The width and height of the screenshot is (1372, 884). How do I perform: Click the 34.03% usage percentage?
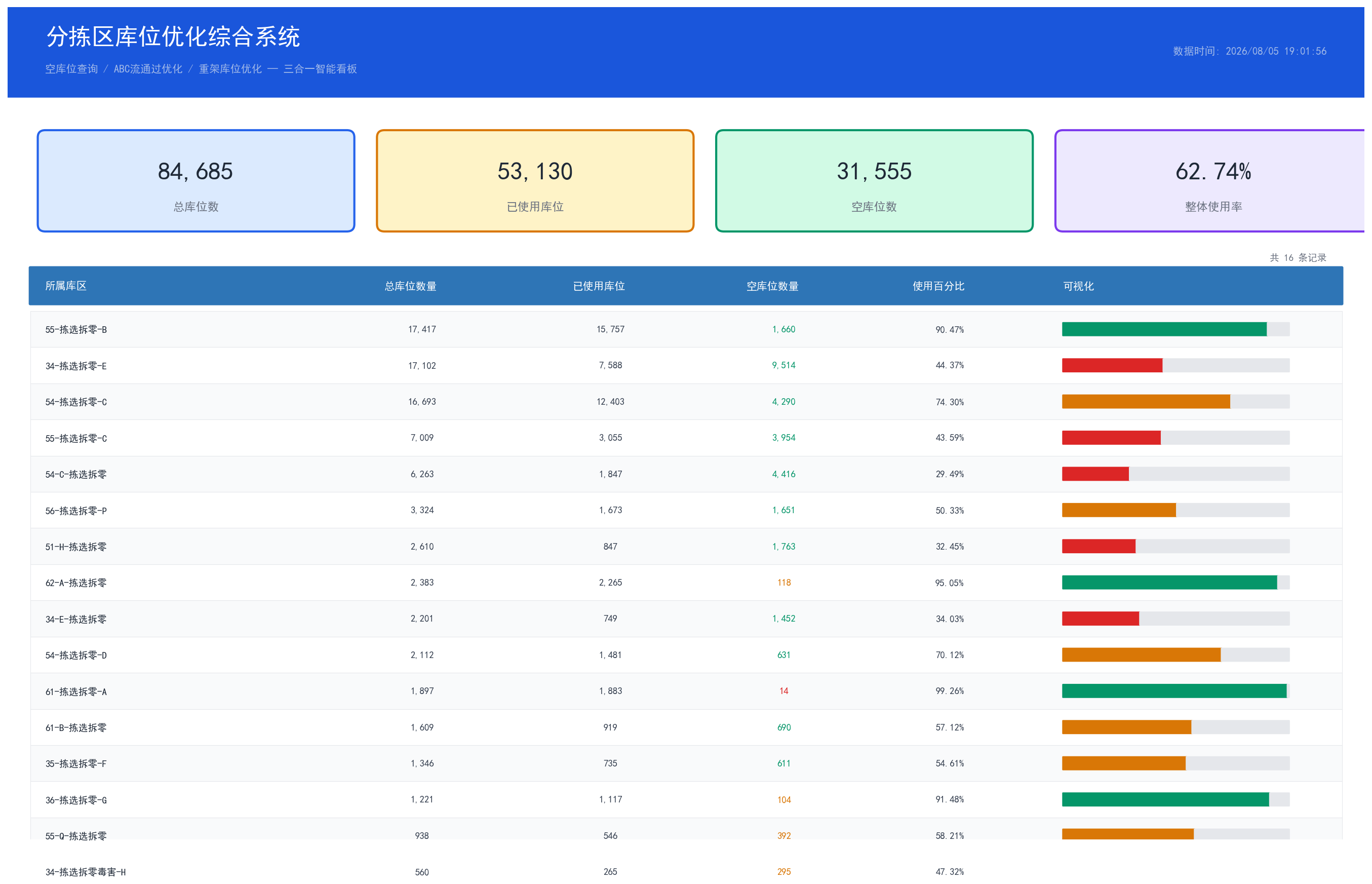tap(950, 619)
